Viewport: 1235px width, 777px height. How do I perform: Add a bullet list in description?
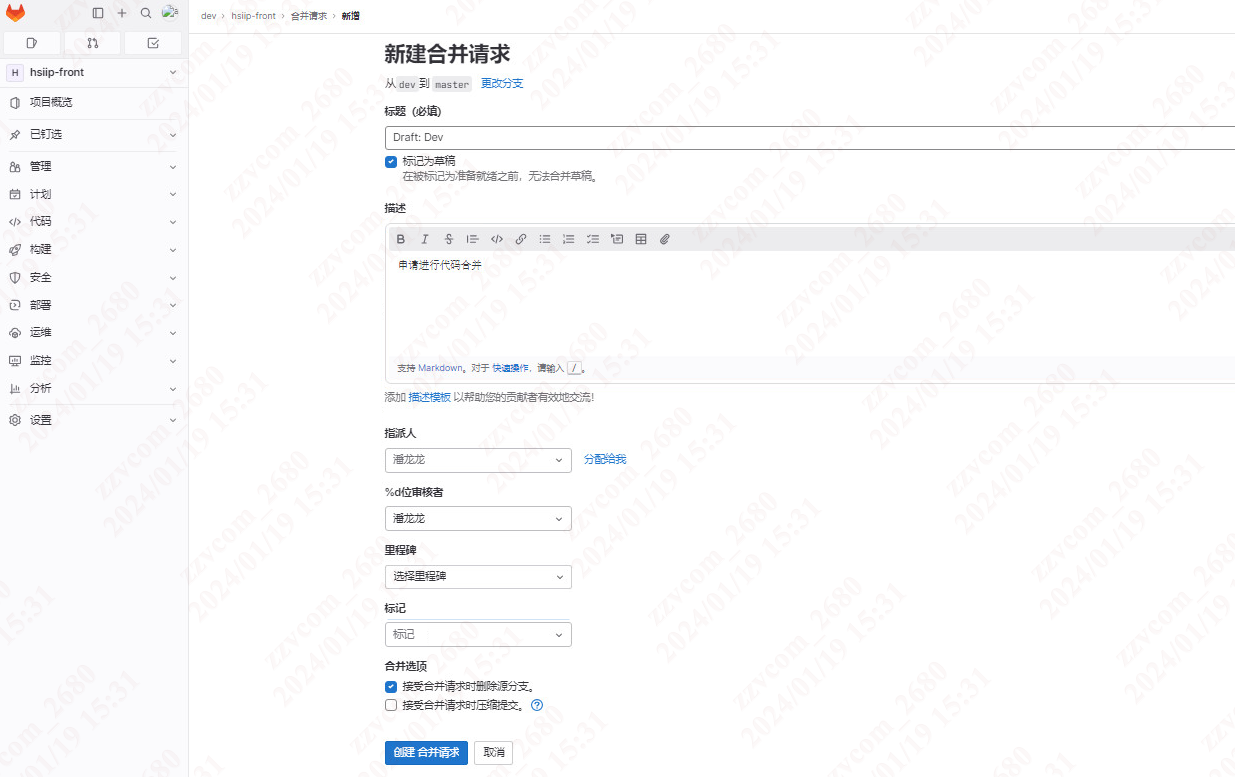(x=545, y=239)
